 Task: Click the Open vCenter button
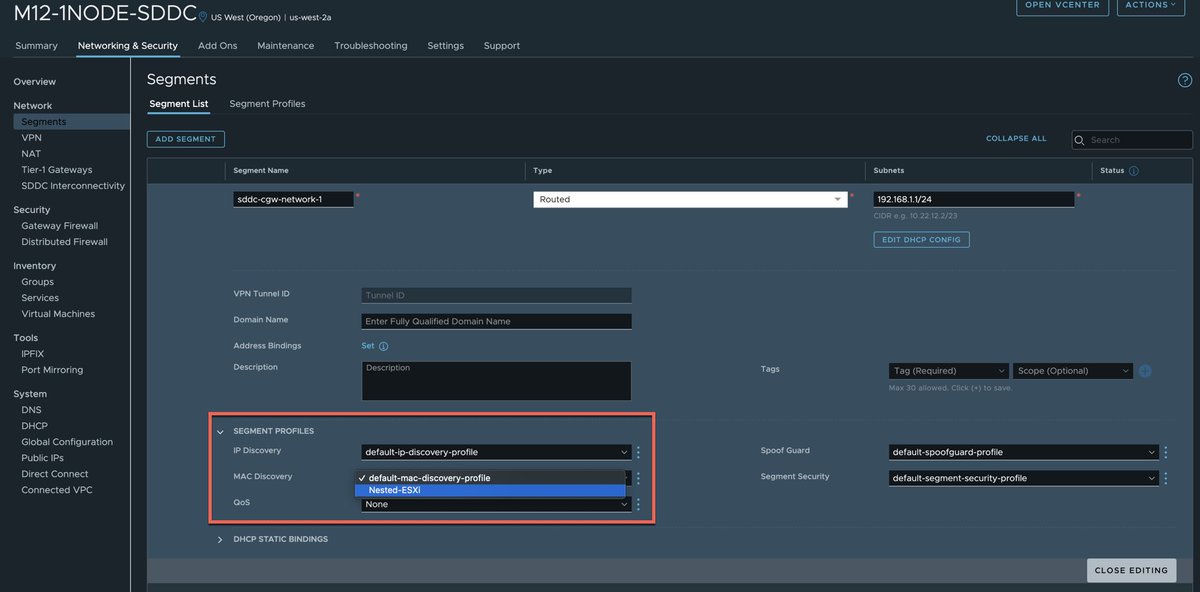[x=1062, y=5]
